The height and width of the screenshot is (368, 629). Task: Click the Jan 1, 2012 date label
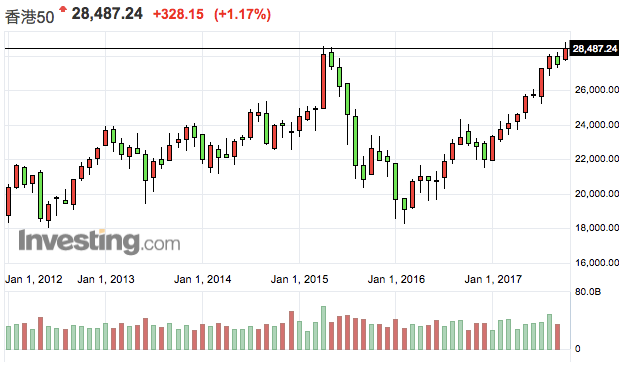coord(34,279)
